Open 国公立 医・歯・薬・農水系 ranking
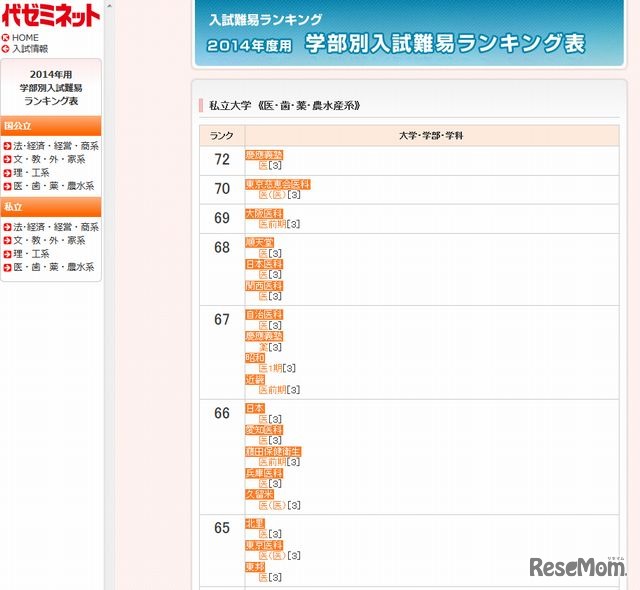This screenshot has height=590, width=640. pos(54,186)
